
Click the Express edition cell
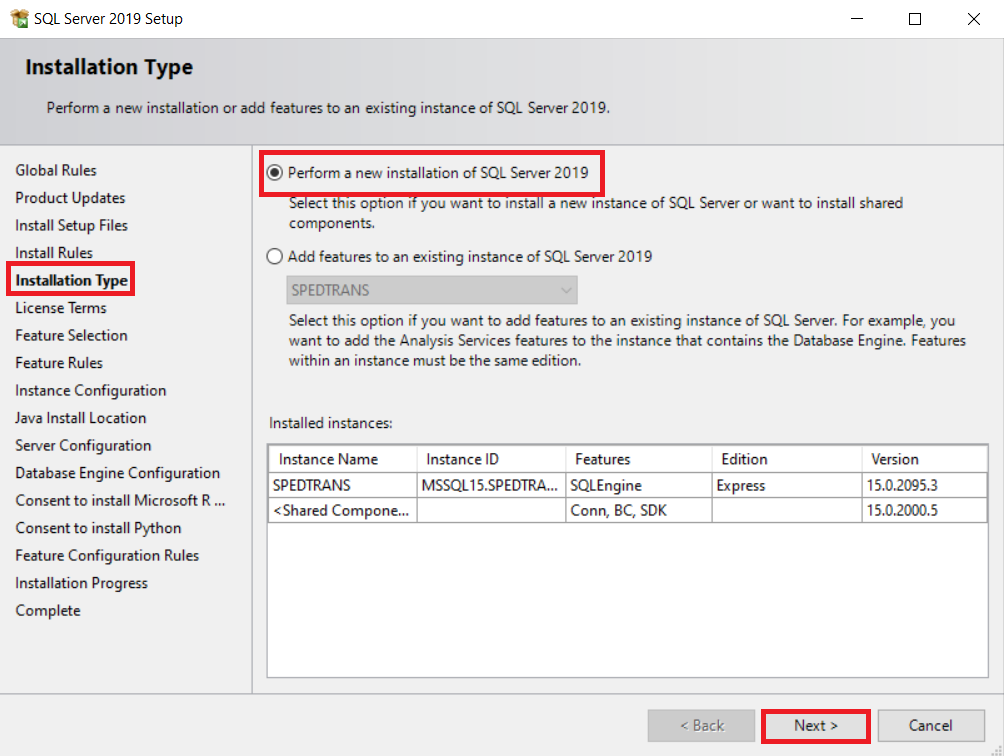(x=786, y=485)
